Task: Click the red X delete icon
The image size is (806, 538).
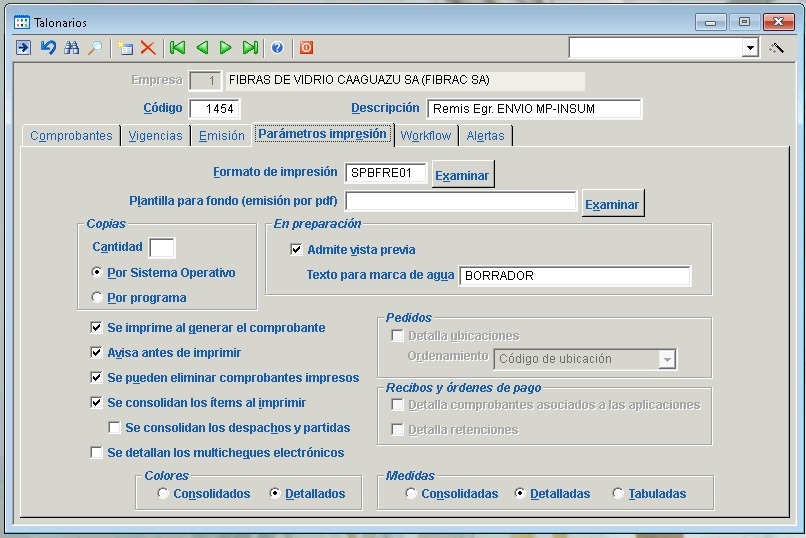Action: pyautogui.click(x=148, y=48)
